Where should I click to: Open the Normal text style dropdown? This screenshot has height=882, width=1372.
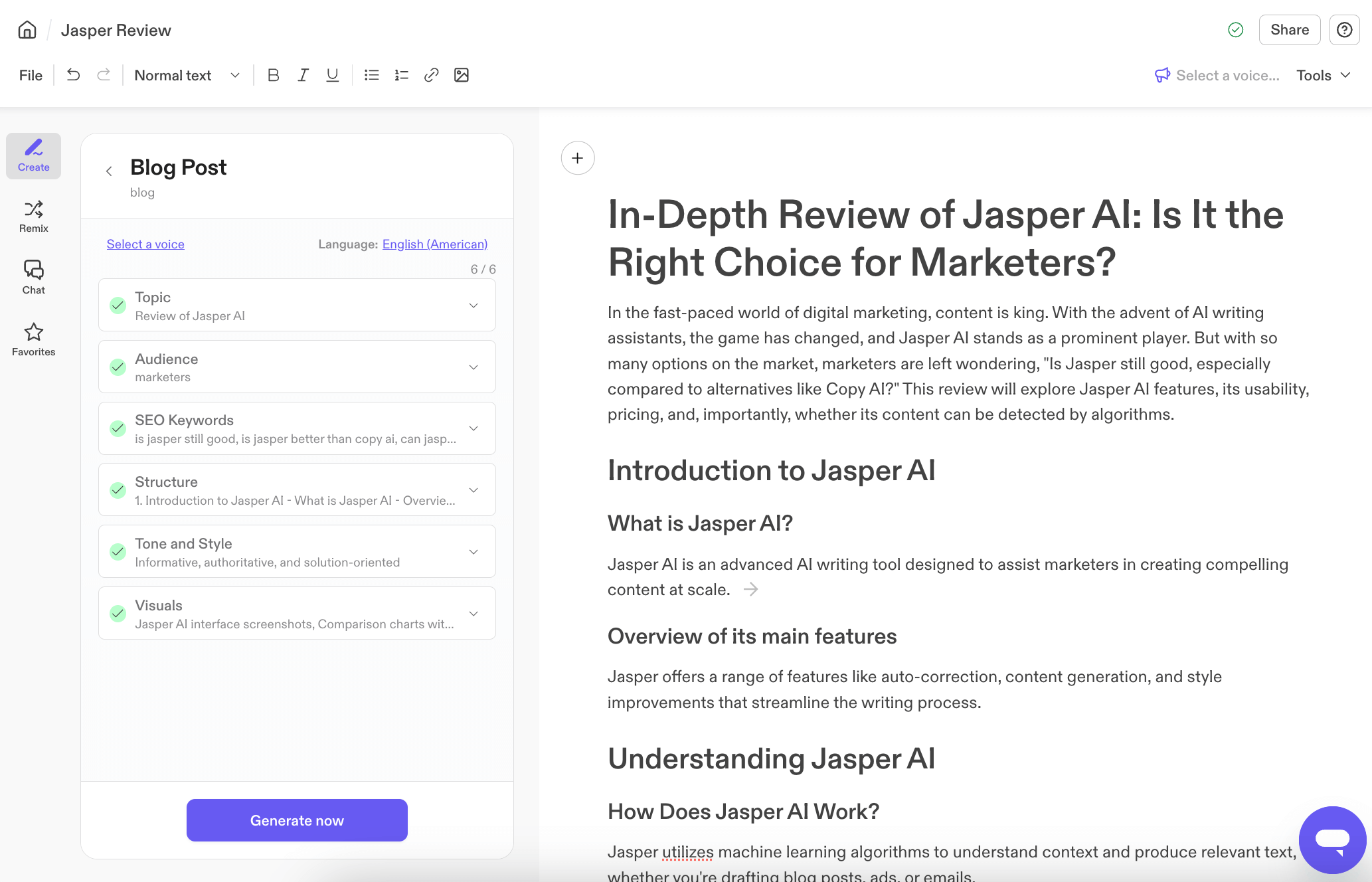click(187, 75)
